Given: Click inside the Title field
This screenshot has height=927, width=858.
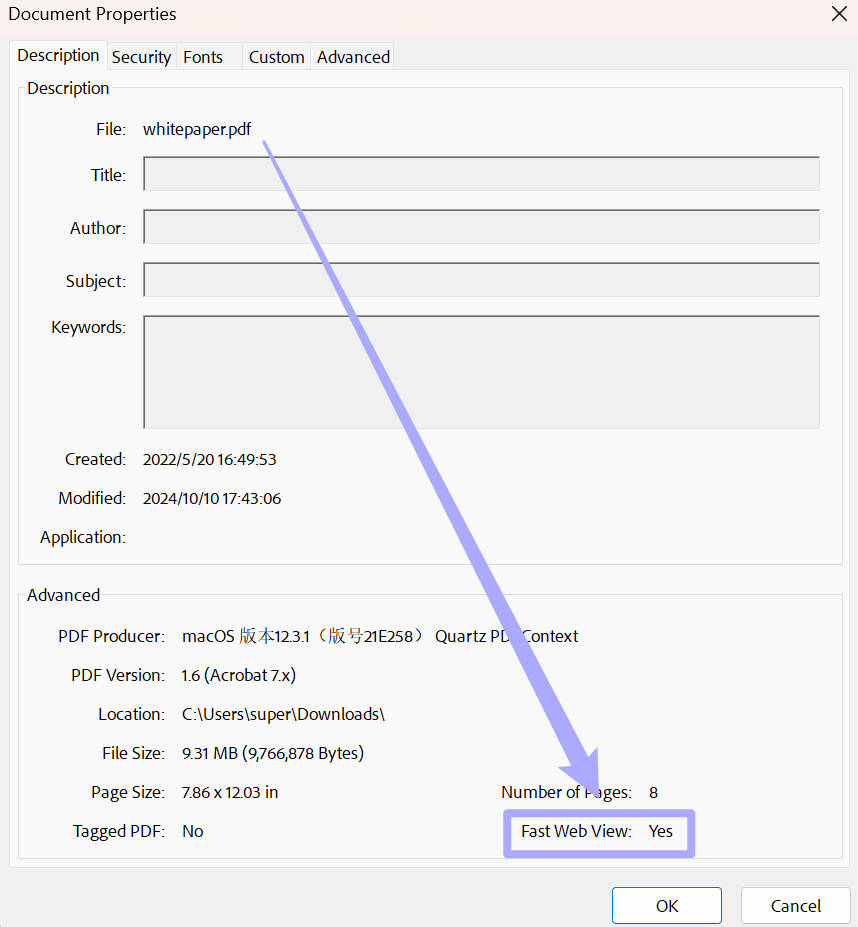Looking at the screenshot, I should [x=480, y=173].
